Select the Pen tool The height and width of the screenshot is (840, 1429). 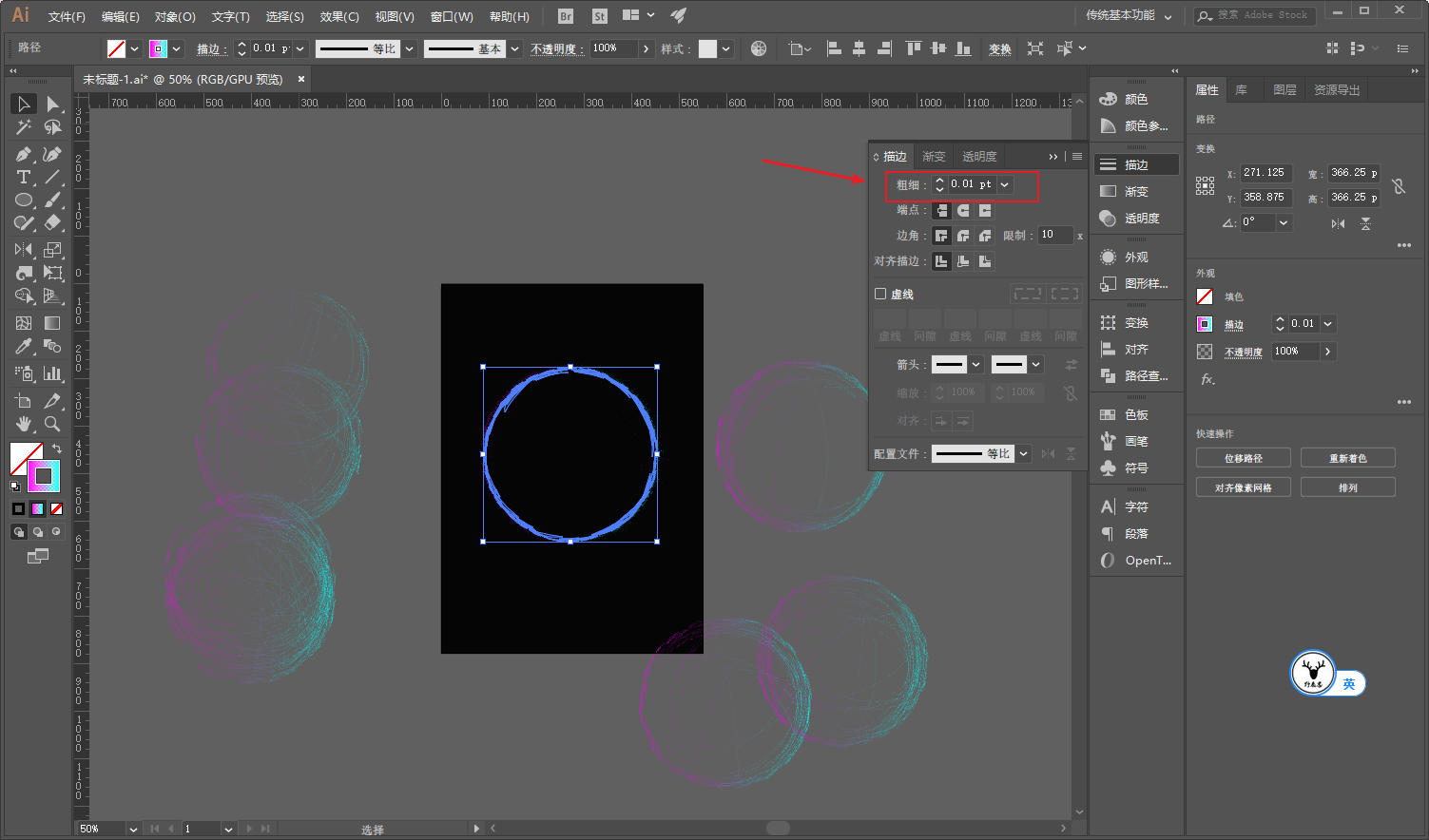pos(24,154)
